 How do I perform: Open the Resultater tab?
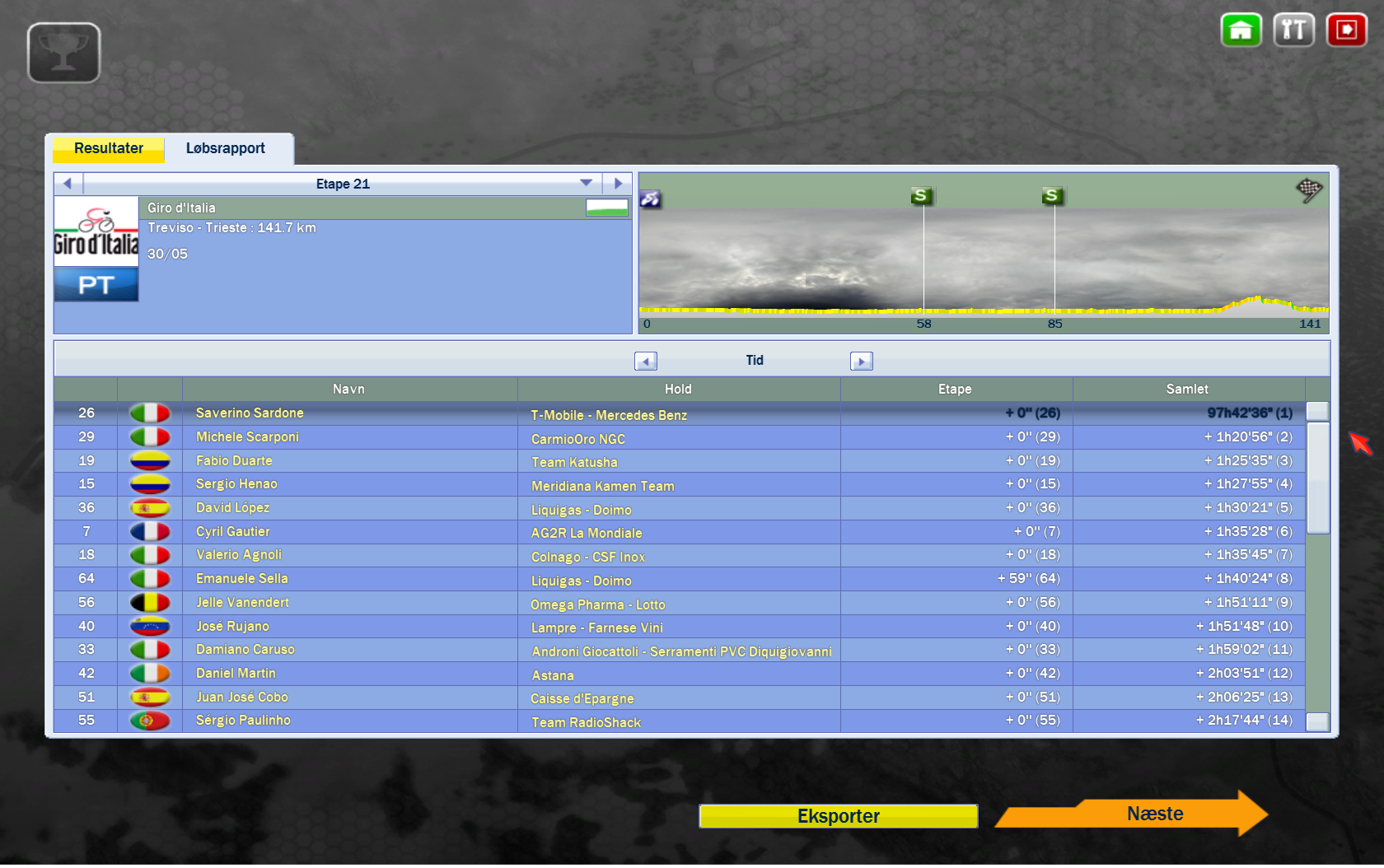(x=109, y=148)
